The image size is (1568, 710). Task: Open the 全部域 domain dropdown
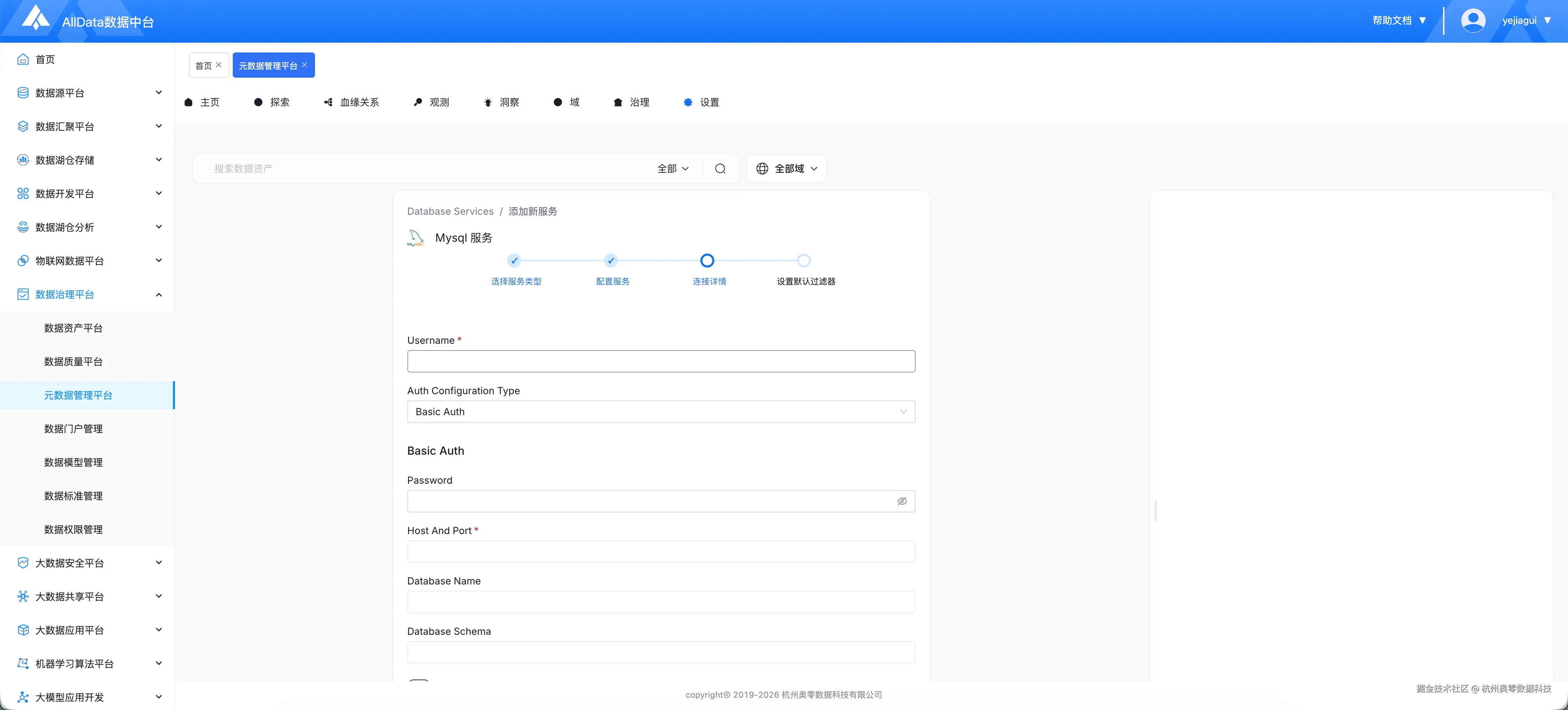[x=786, y=169]
